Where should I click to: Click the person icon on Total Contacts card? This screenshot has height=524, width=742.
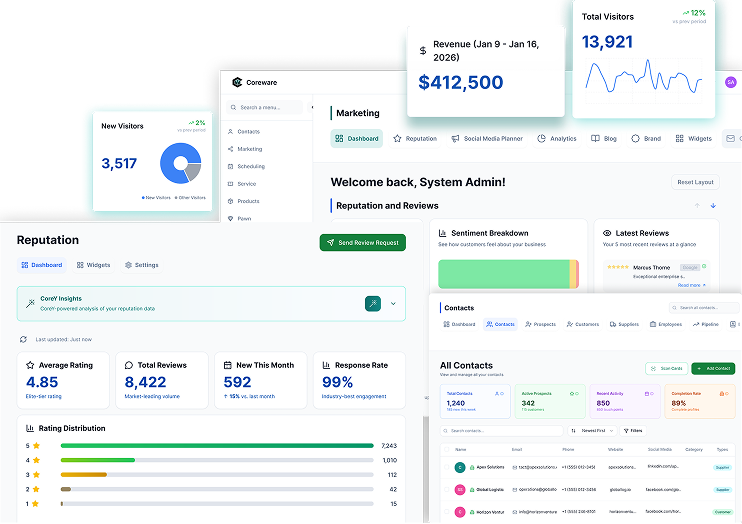coord(497,393)
